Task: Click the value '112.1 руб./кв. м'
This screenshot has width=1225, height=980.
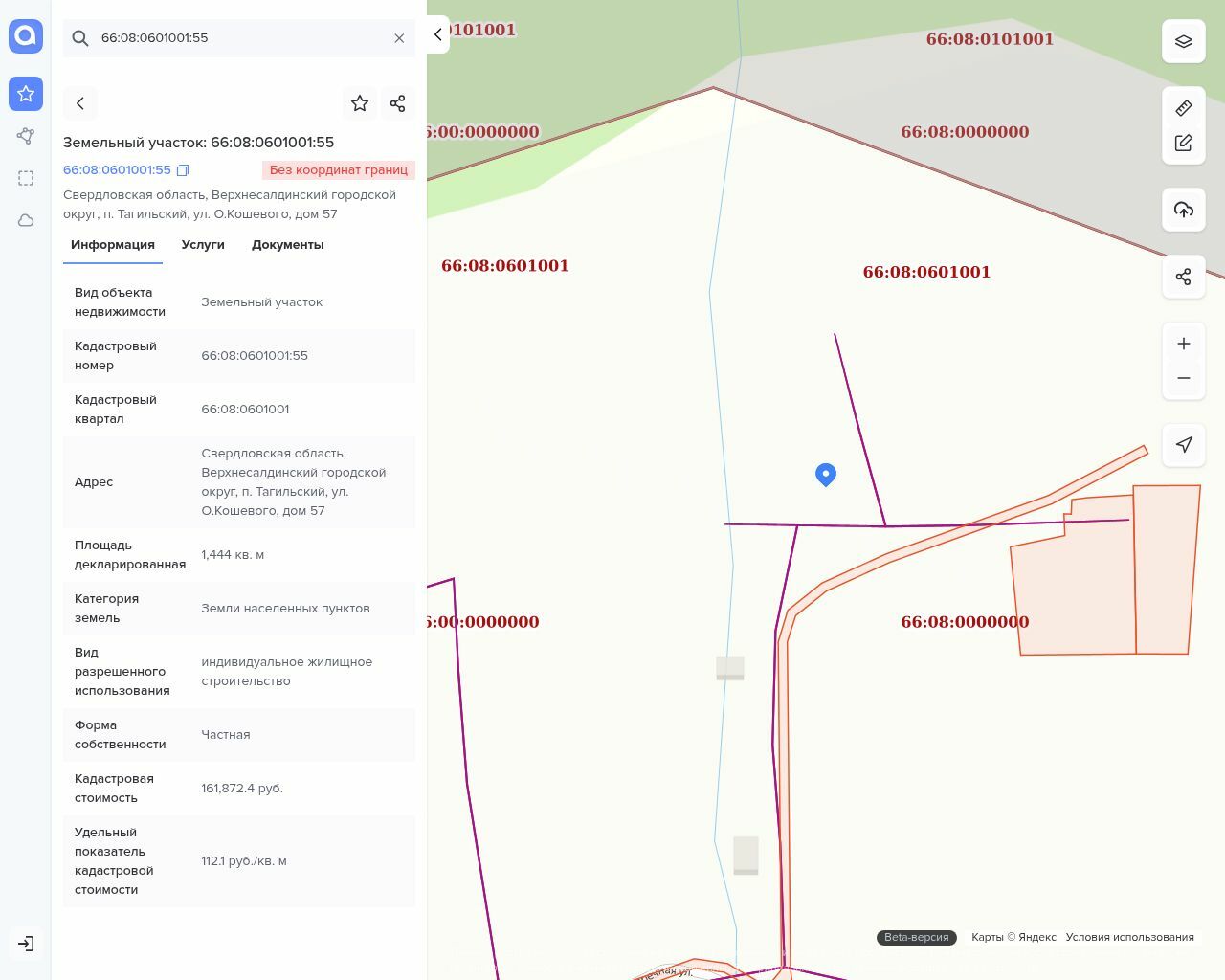Action: pyautogui.click(x=244, y=861)
